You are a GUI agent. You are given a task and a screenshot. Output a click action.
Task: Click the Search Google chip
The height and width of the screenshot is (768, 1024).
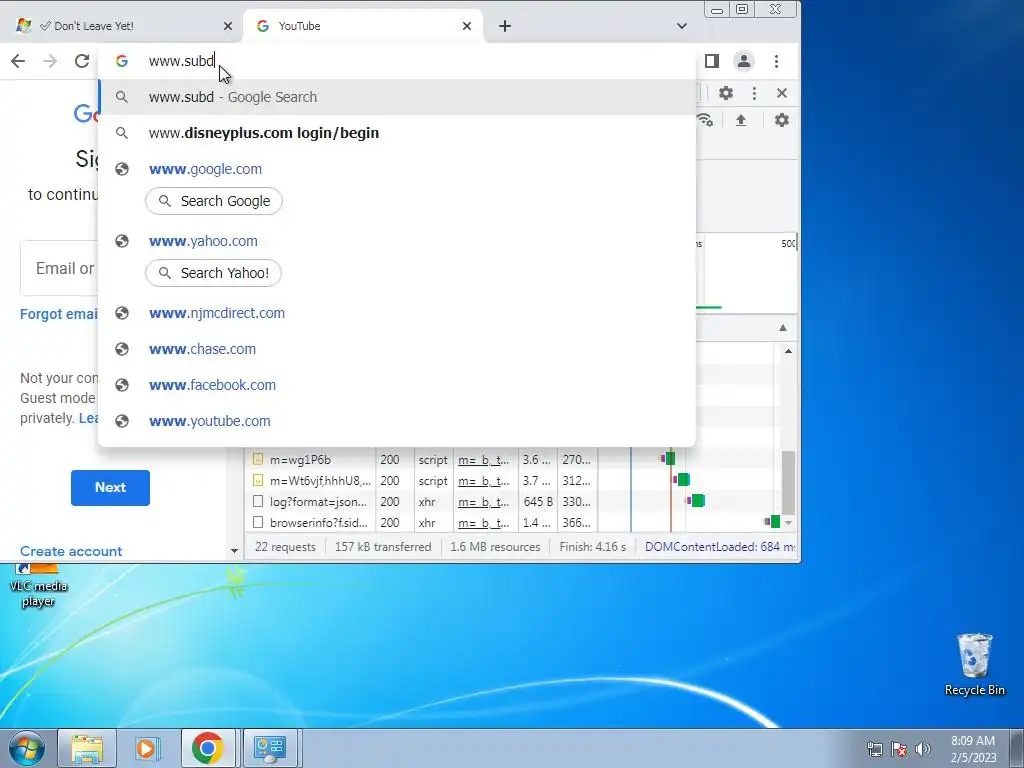(214, 201)
